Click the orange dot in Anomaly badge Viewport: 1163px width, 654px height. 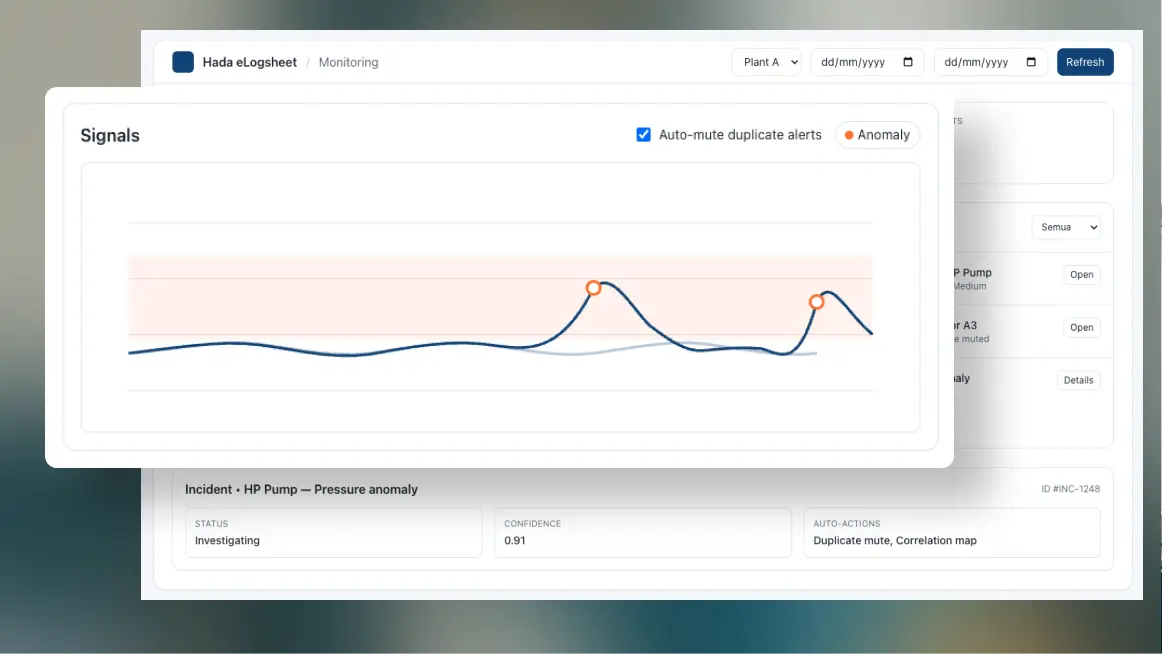tap(849, 135)
